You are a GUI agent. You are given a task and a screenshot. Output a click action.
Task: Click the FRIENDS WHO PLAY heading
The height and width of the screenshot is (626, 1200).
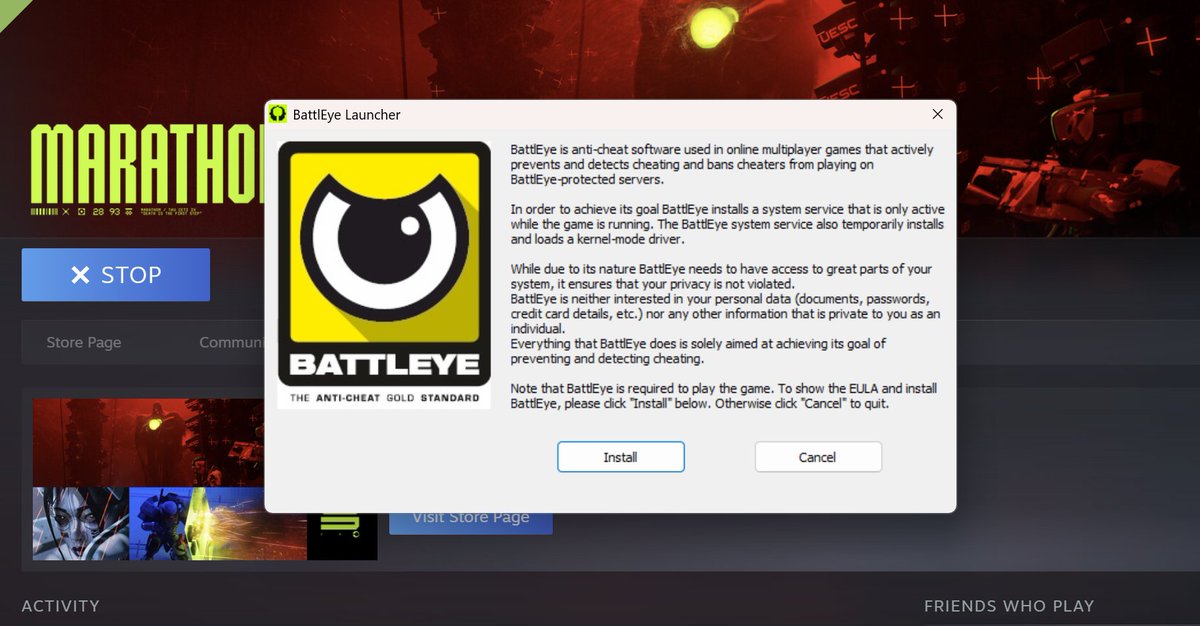click(x=1009, y=606)
